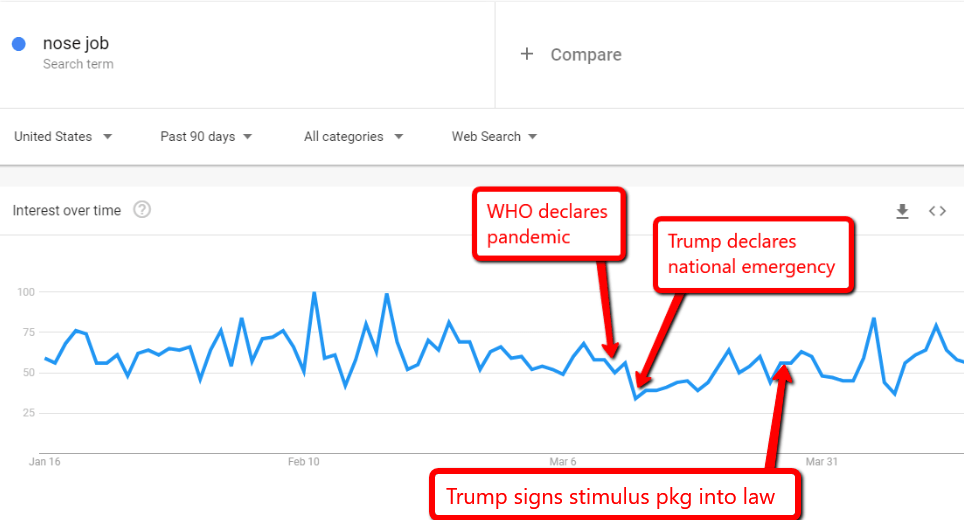
Task: Edit the nose job search term
Action: (x=76, y=44)
